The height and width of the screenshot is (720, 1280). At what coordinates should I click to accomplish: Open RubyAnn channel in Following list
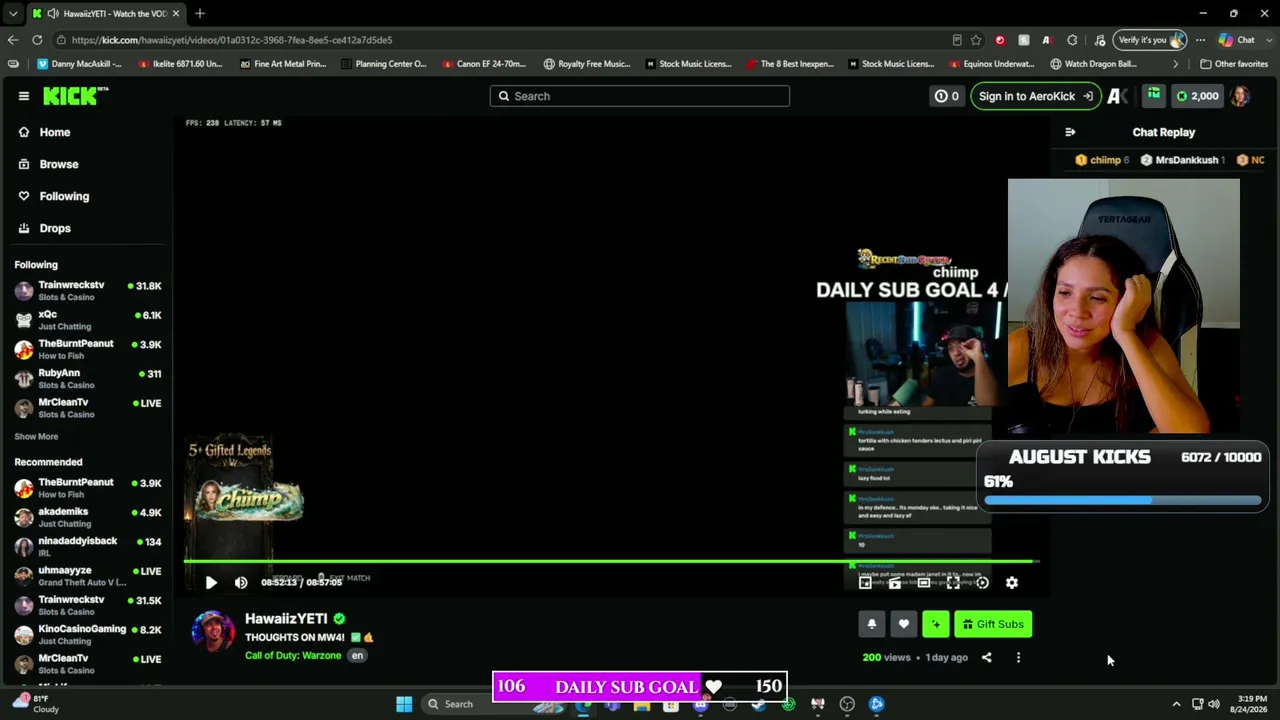click(86, 378)
